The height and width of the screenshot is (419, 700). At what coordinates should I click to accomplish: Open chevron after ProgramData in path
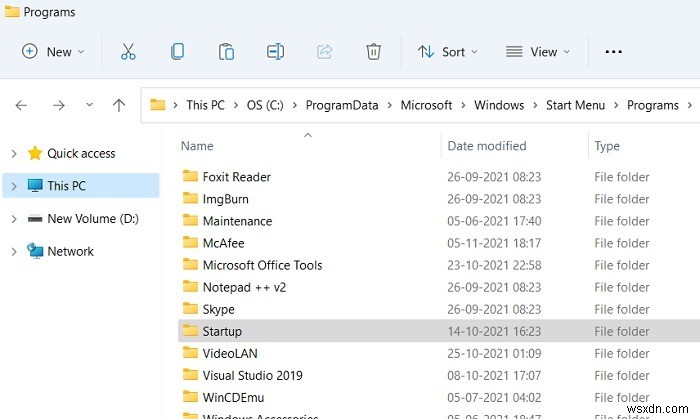[390, 105]
